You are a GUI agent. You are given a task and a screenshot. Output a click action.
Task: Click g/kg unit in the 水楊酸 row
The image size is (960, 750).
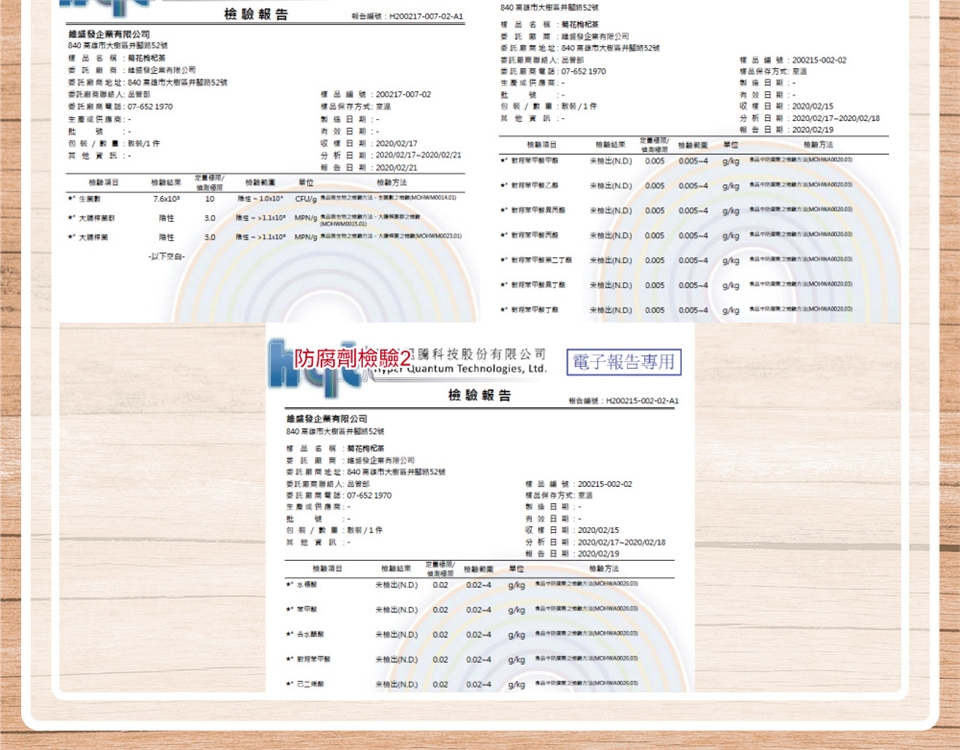[516, 585]
